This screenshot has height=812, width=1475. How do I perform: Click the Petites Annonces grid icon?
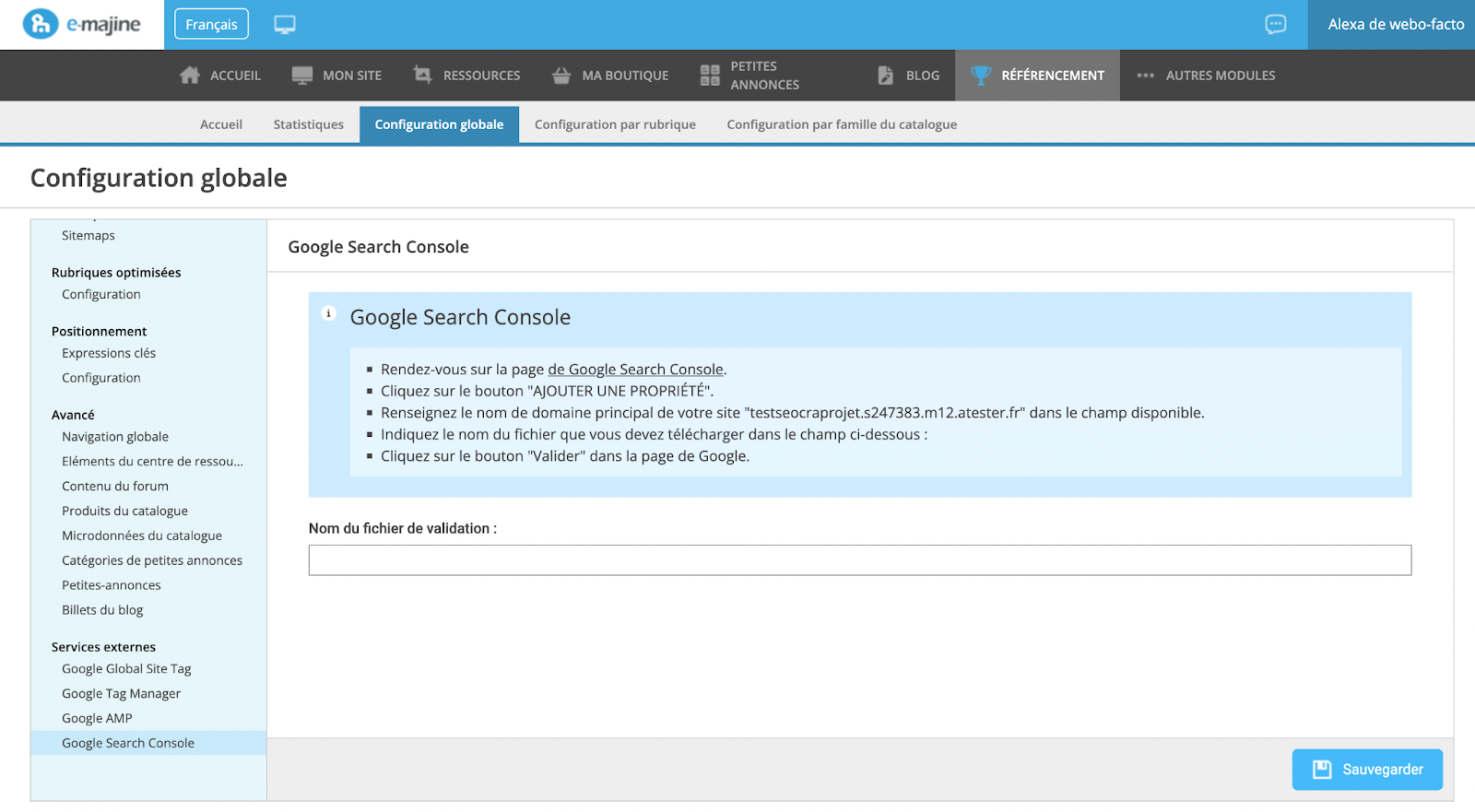(x=710, y=76)
